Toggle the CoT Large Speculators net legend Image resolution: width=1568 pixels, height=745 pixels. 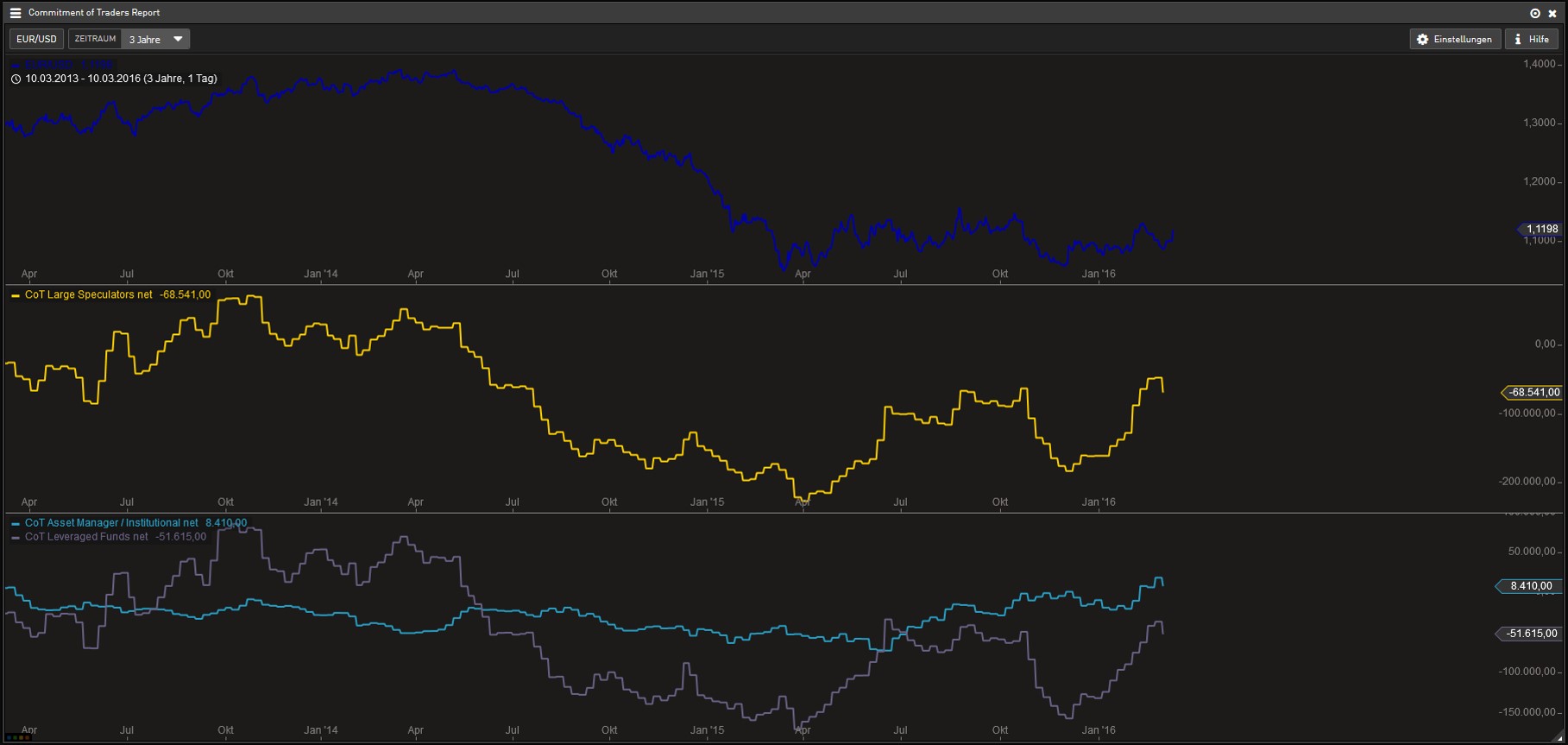(x=88, y=294)
